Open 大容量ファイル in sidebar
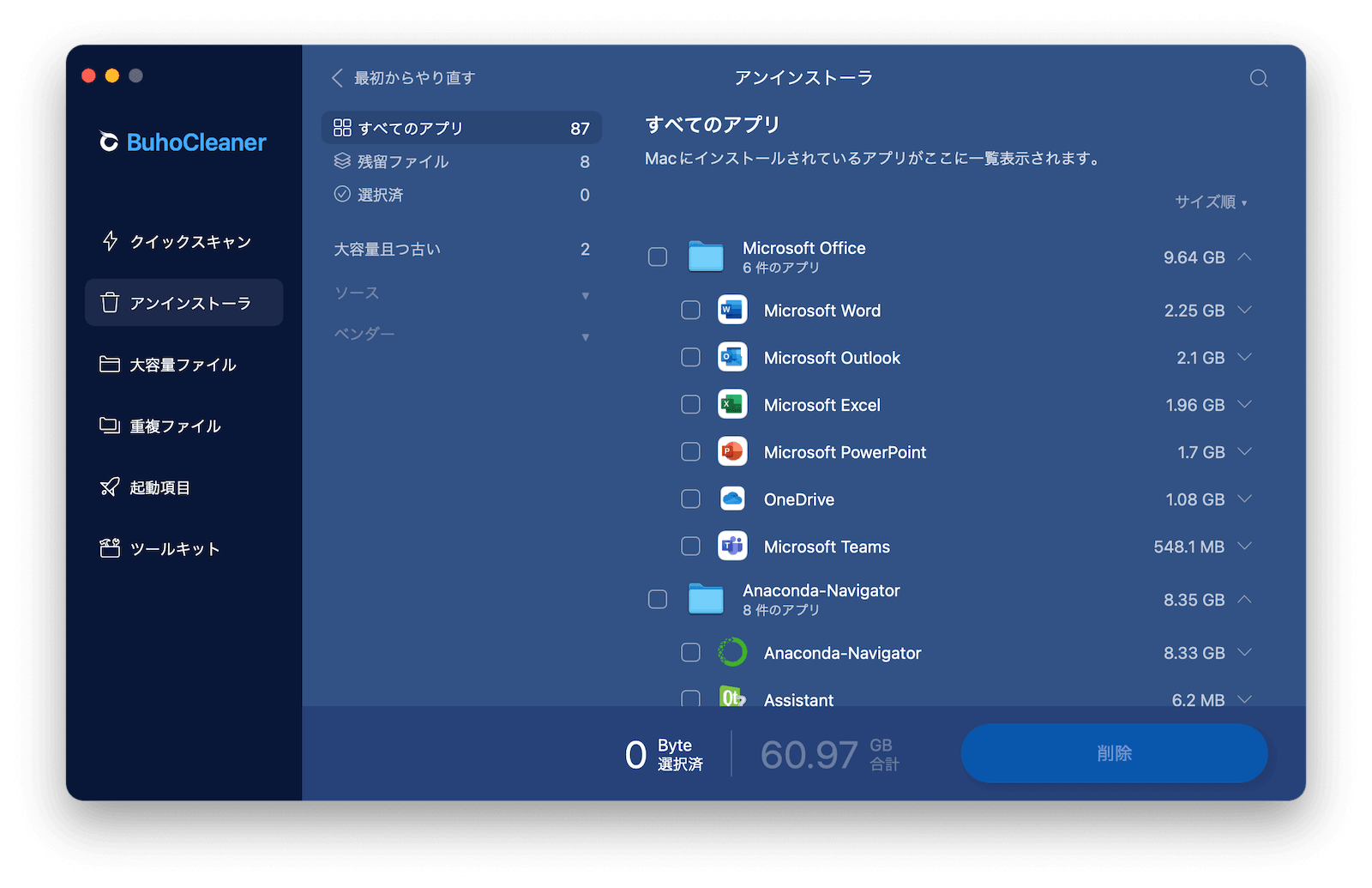 point(184,364)
